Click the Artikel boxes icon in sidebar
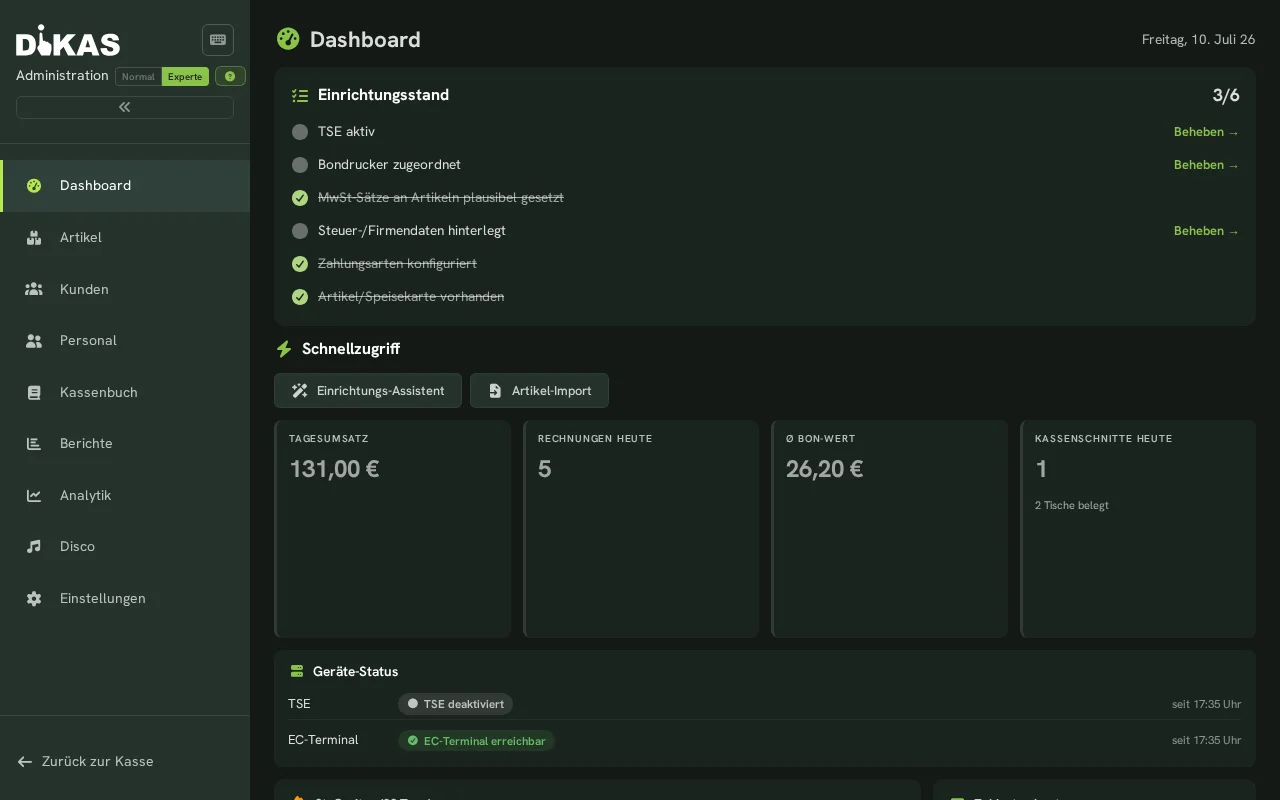1280x800 pixels. (34, 237)
